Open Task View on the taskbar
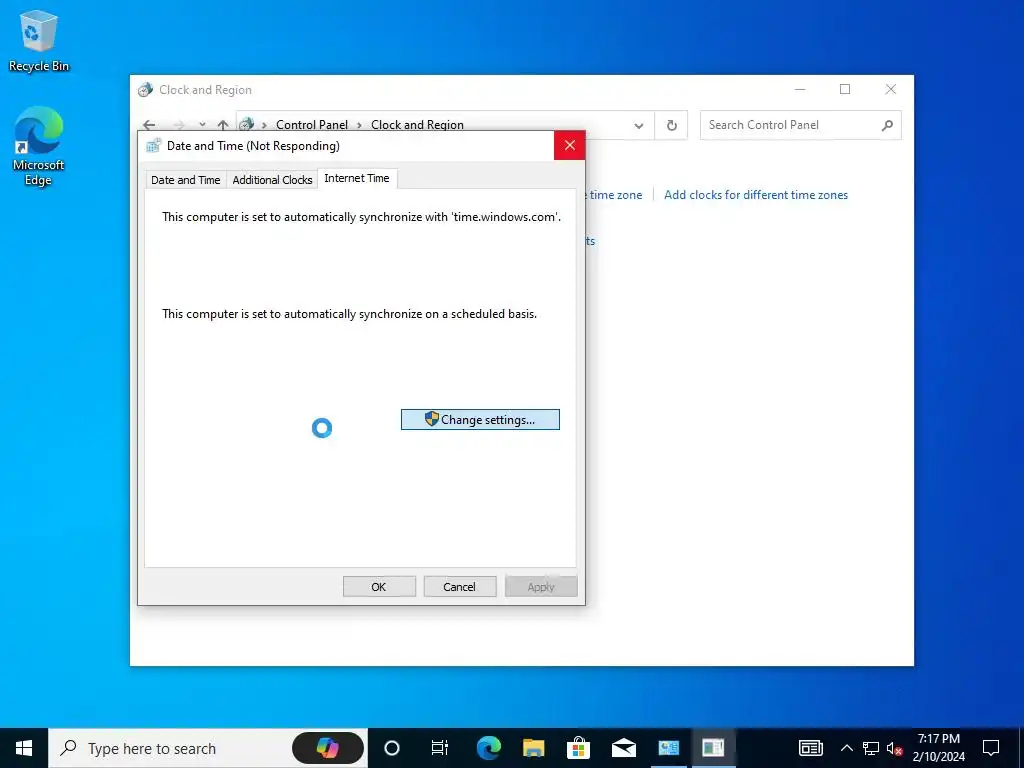 click(x=440, y=748)
